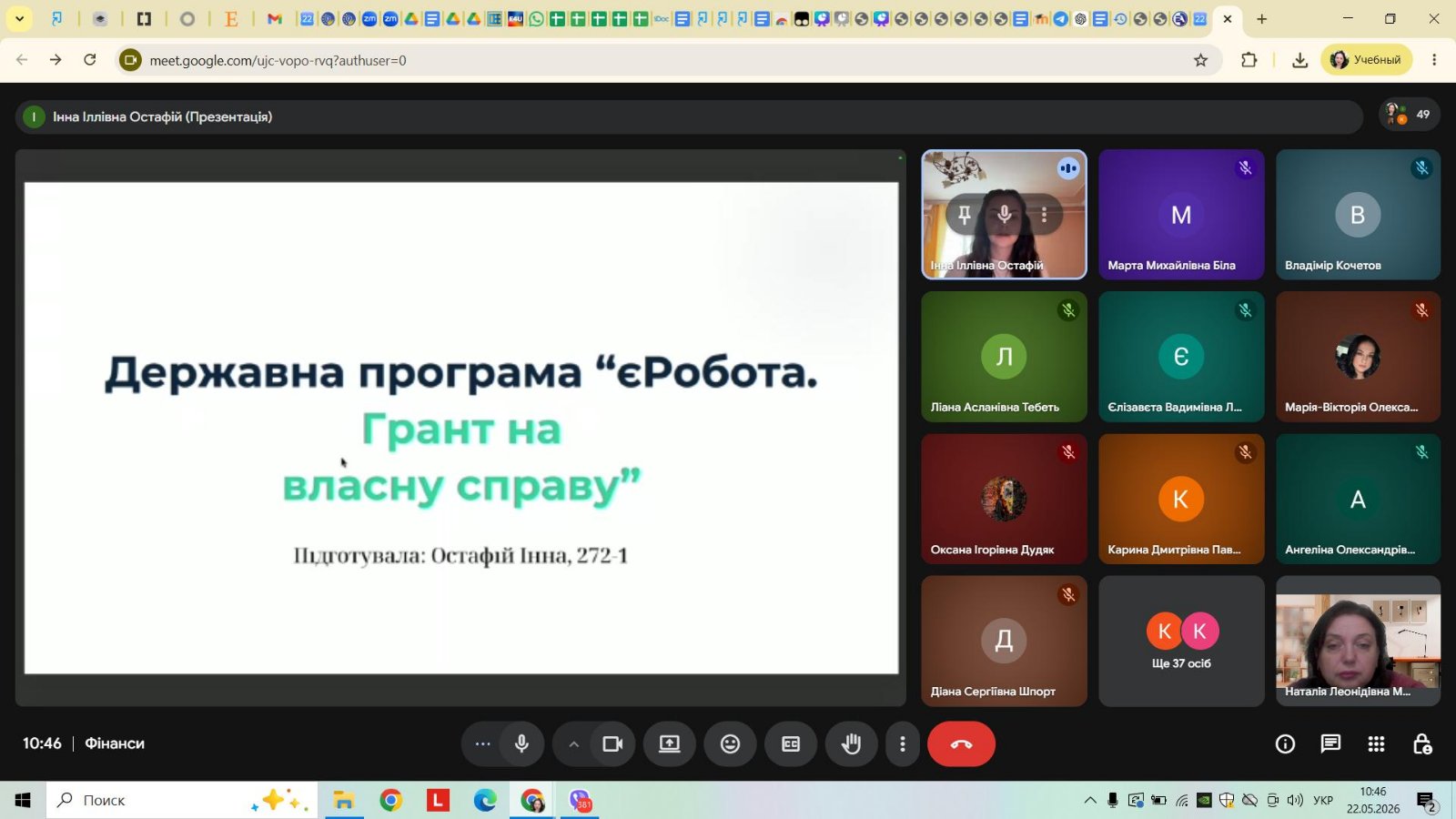Click the browser Forward arrow
This screenshot has width=1456, height=819.
[x=56, y=60]
